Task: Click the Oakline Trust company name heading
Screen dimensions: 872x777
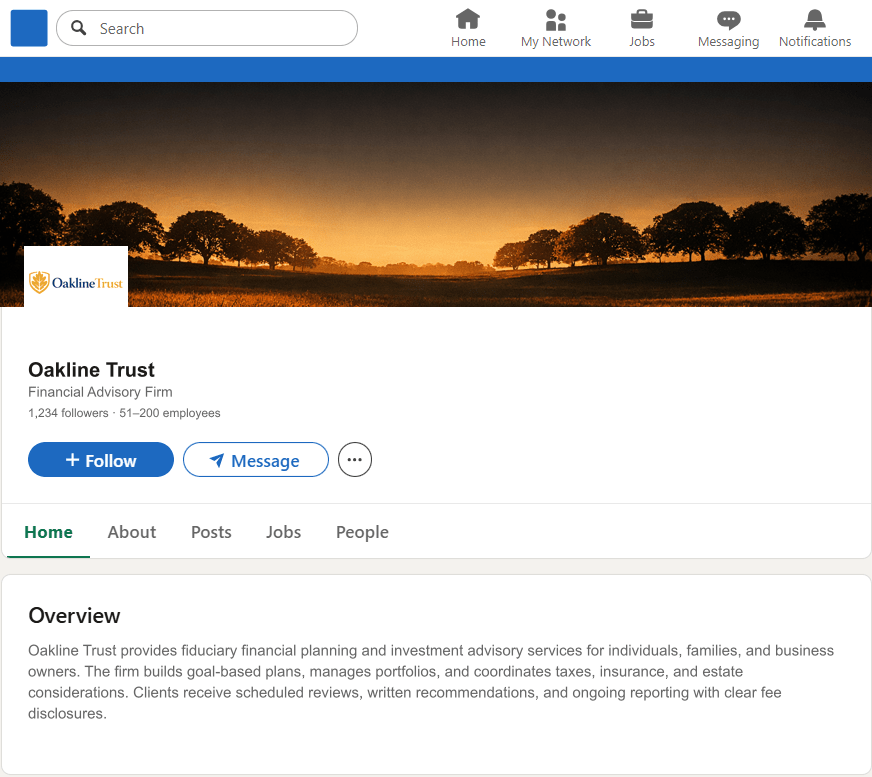Action: point(92,370)
